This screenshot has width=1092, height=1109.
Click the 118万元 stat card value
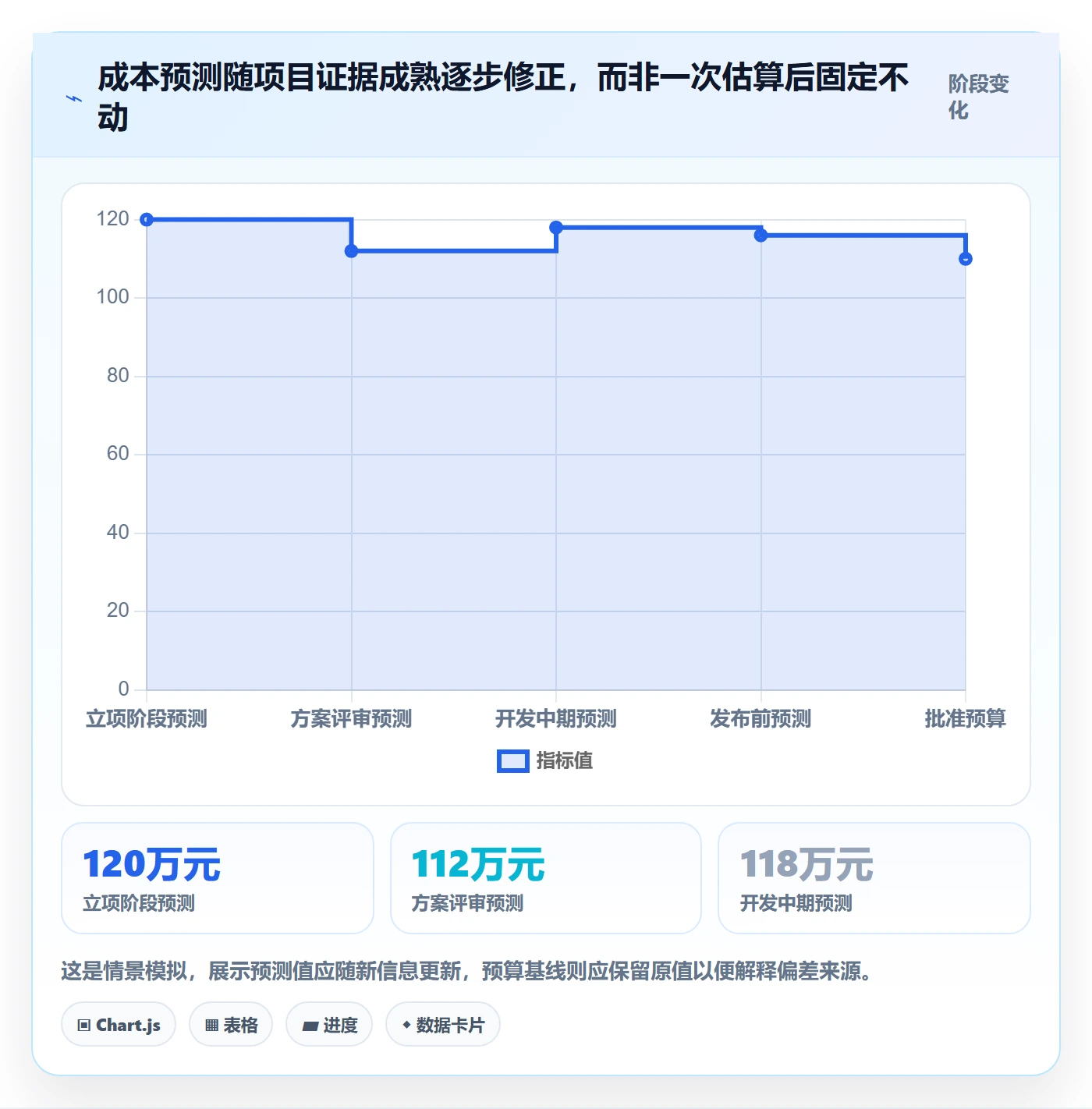(807, 865)
